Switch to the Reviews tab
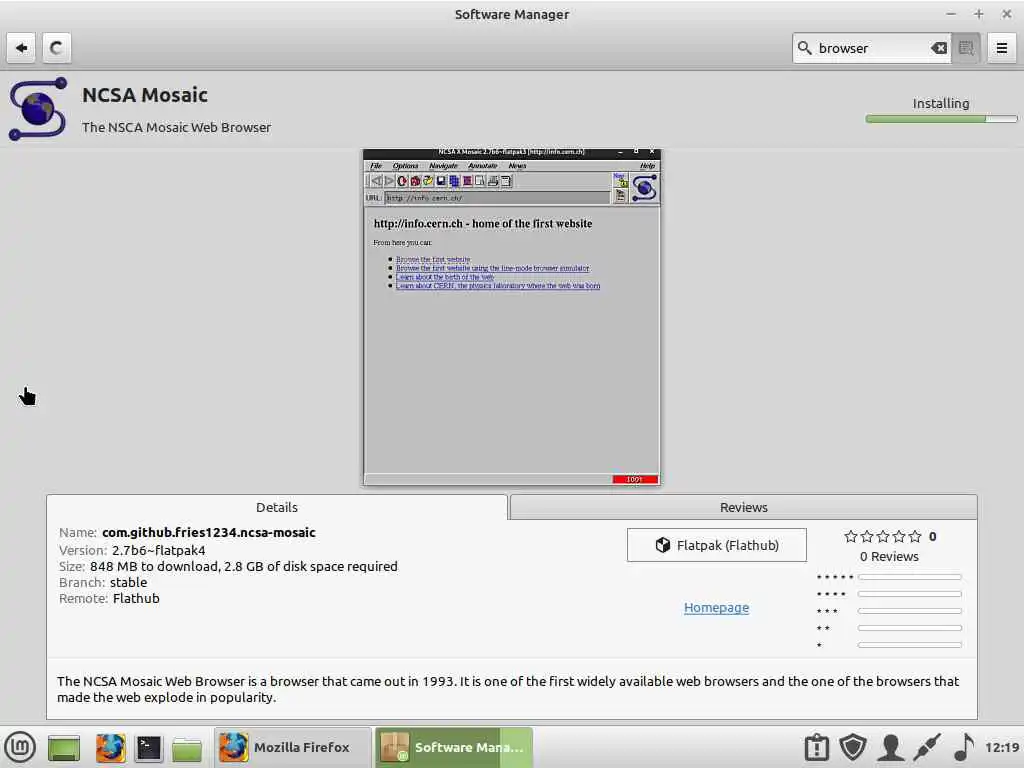Viewport: 1024px width, 768px height. click(x=743, y=507)
